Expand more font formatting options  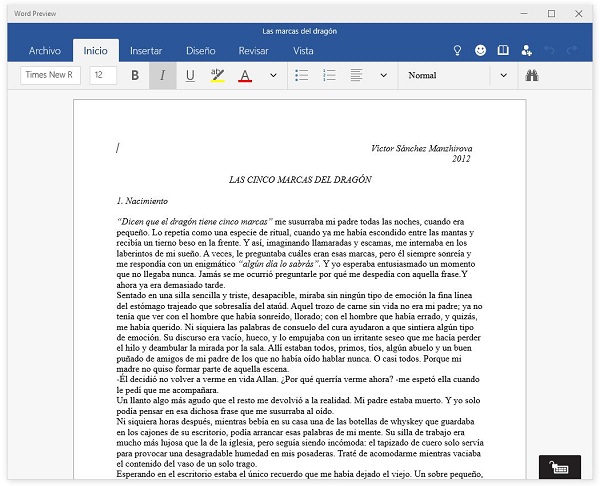(273, 75)
